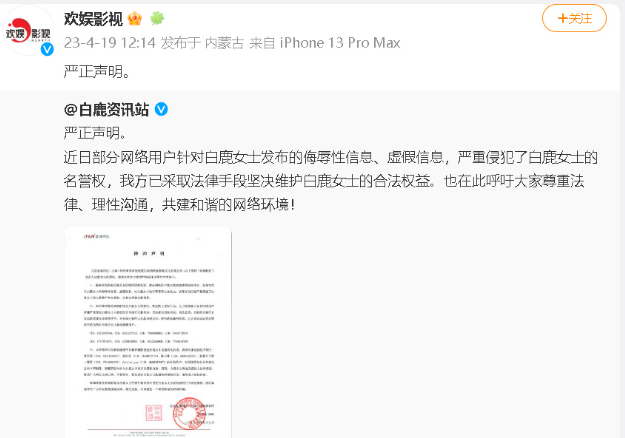Click the green clover badge icon

[x=157, y=18]
